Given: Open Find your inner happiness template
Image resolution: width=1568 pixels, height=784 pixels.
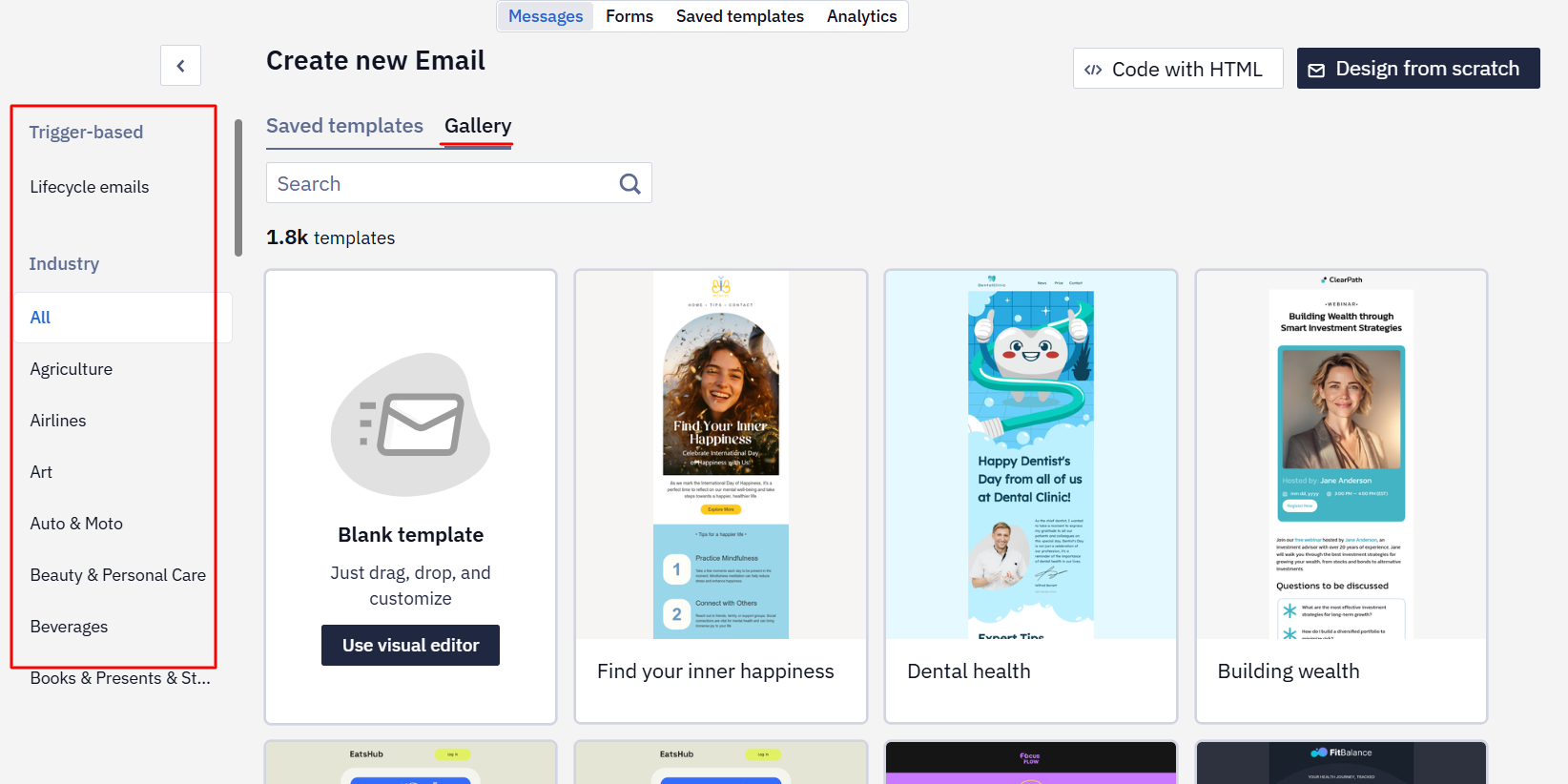Looking at the screenshot, I should click(x=721, y=496).
